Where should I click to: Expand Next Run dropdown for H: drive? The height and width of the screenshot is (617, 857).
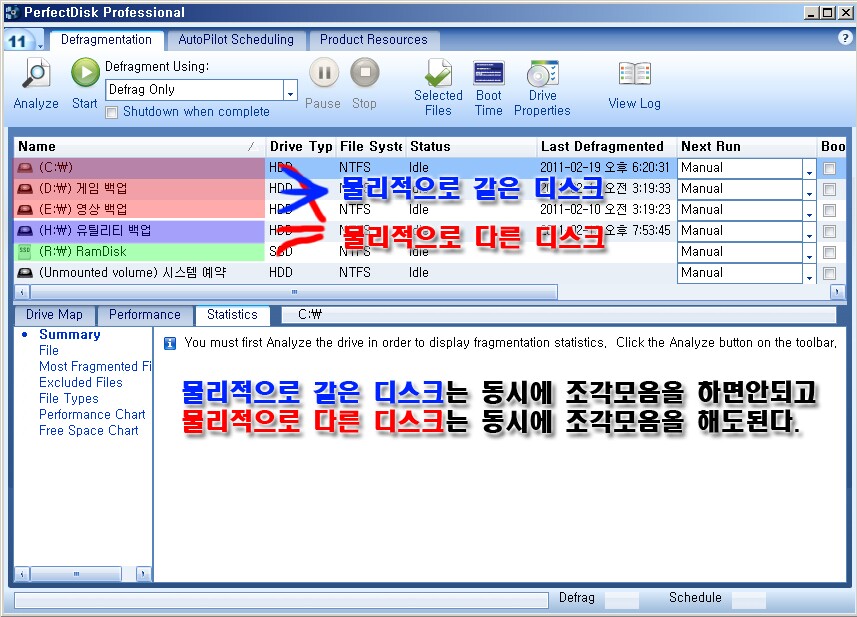coord(809,232)
